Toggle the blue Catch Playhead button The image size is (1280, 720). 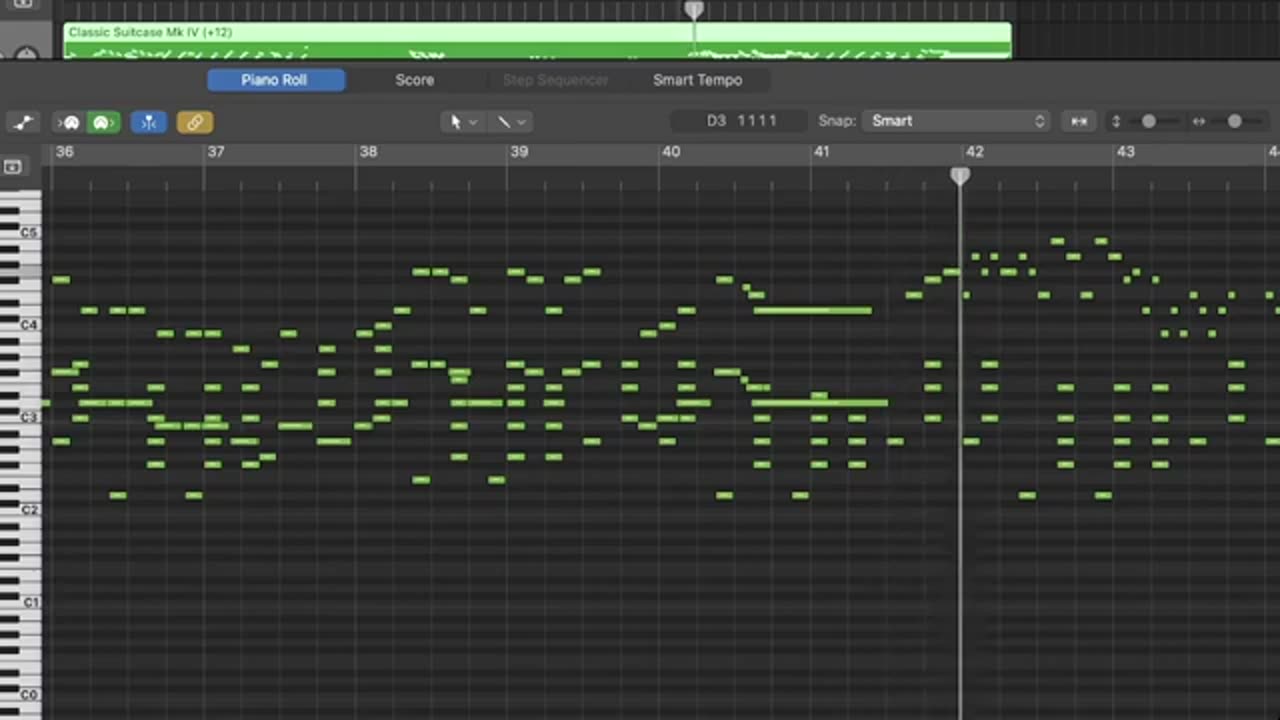click(x=148, y=122)
